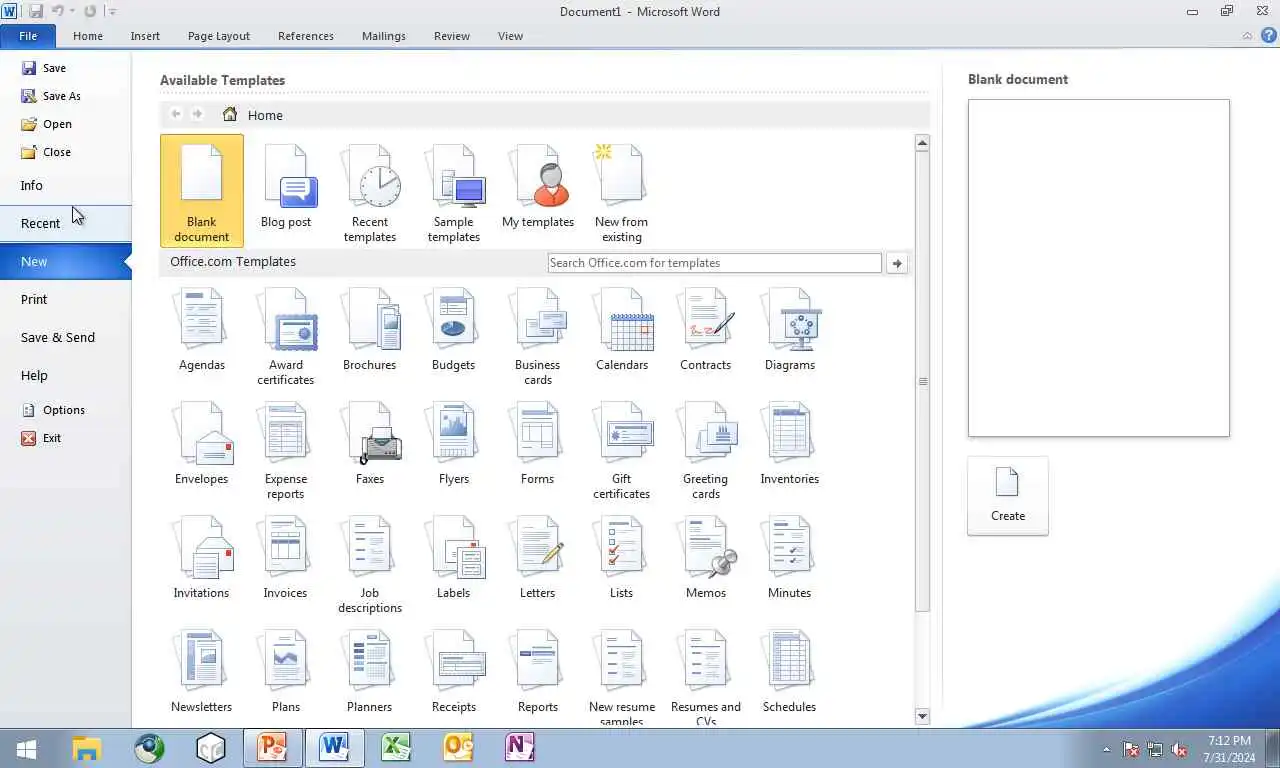Switch to the Mailings tab

(x=384, y=36)
